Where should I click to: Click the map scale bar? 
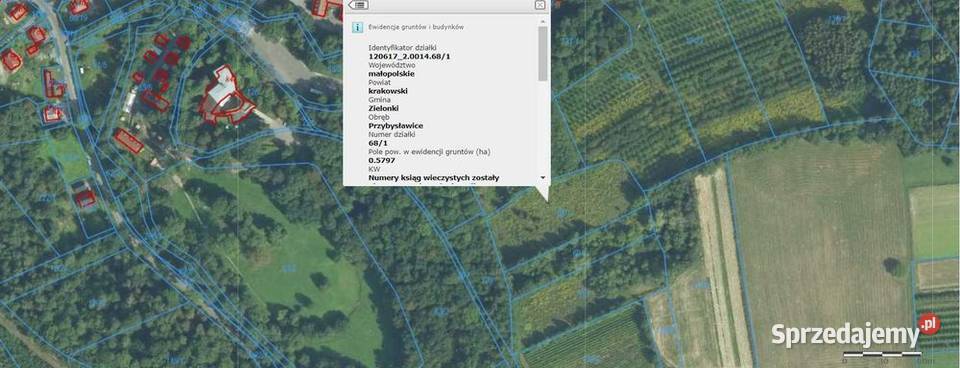click(882, 353)
